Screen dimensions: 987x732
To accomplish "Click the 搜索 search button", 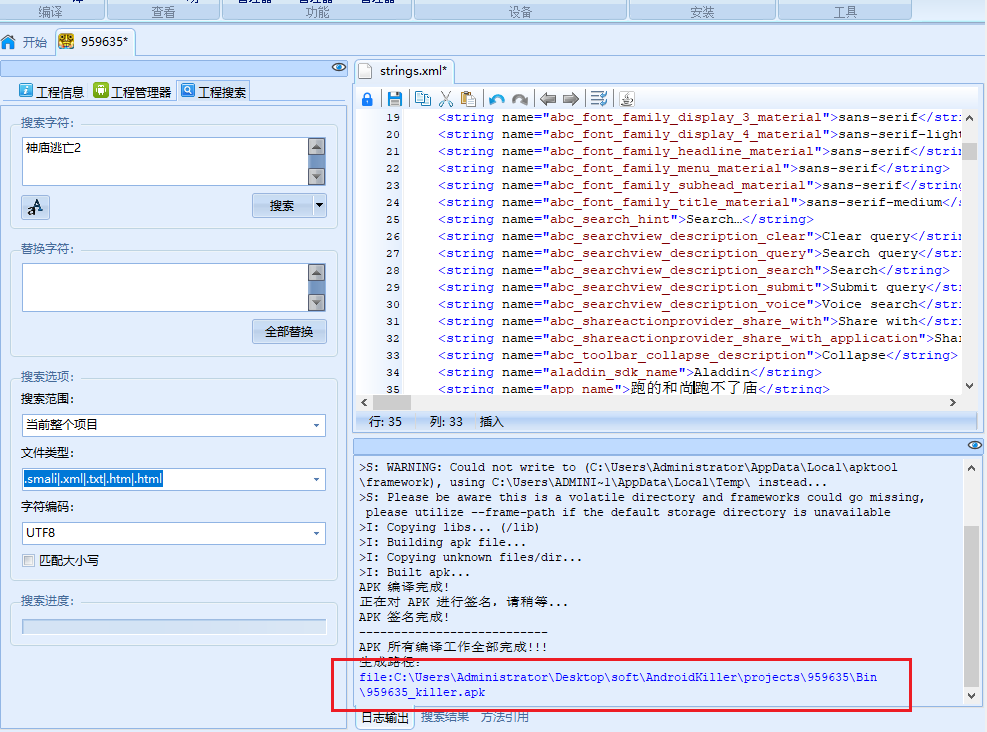I will 282,205.
